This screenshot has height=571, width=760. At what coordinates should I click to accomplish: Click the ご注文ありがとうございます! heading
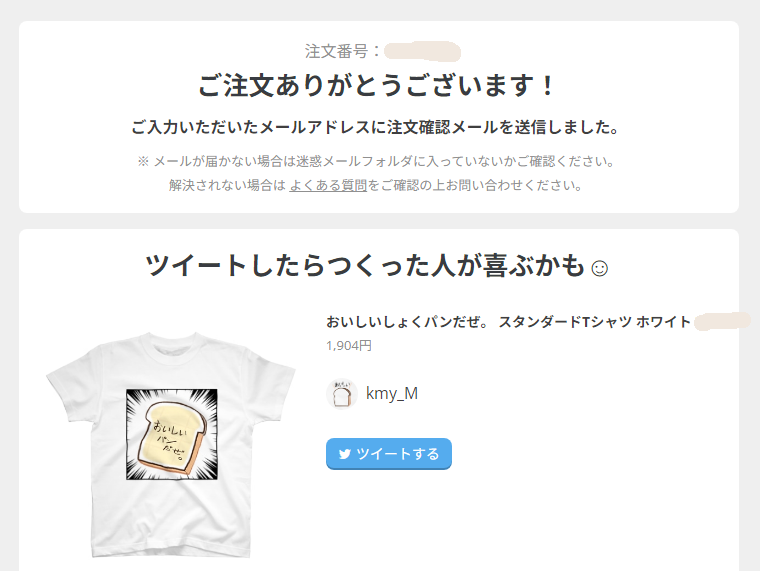[x=378, y=86]
